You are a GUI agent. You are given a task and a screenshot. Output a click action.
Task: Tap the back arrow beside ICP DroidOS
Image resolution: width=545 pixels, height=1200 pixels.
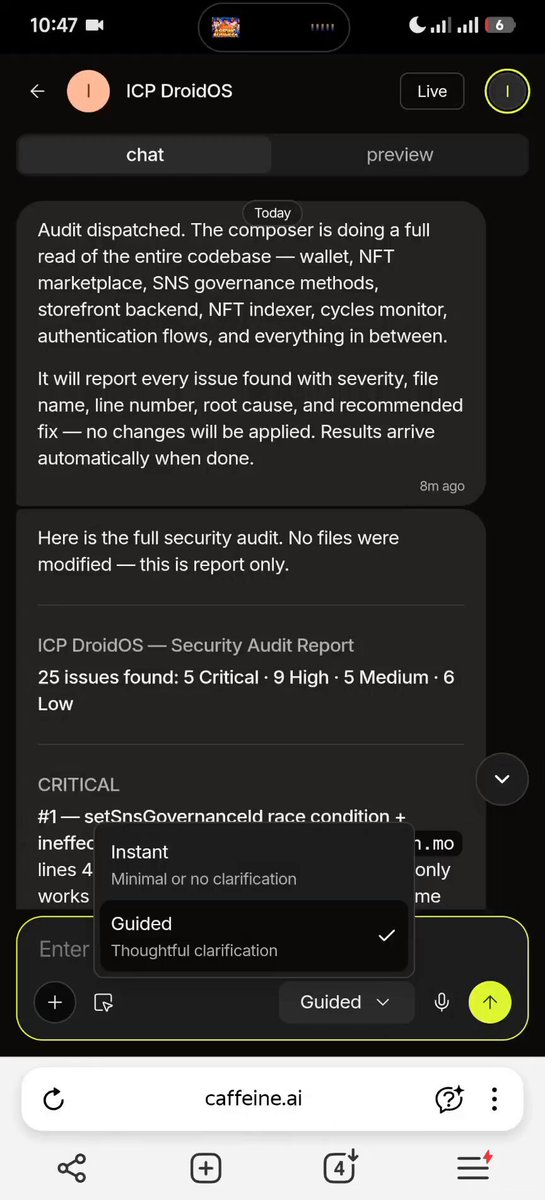click(x=37, y=91)
